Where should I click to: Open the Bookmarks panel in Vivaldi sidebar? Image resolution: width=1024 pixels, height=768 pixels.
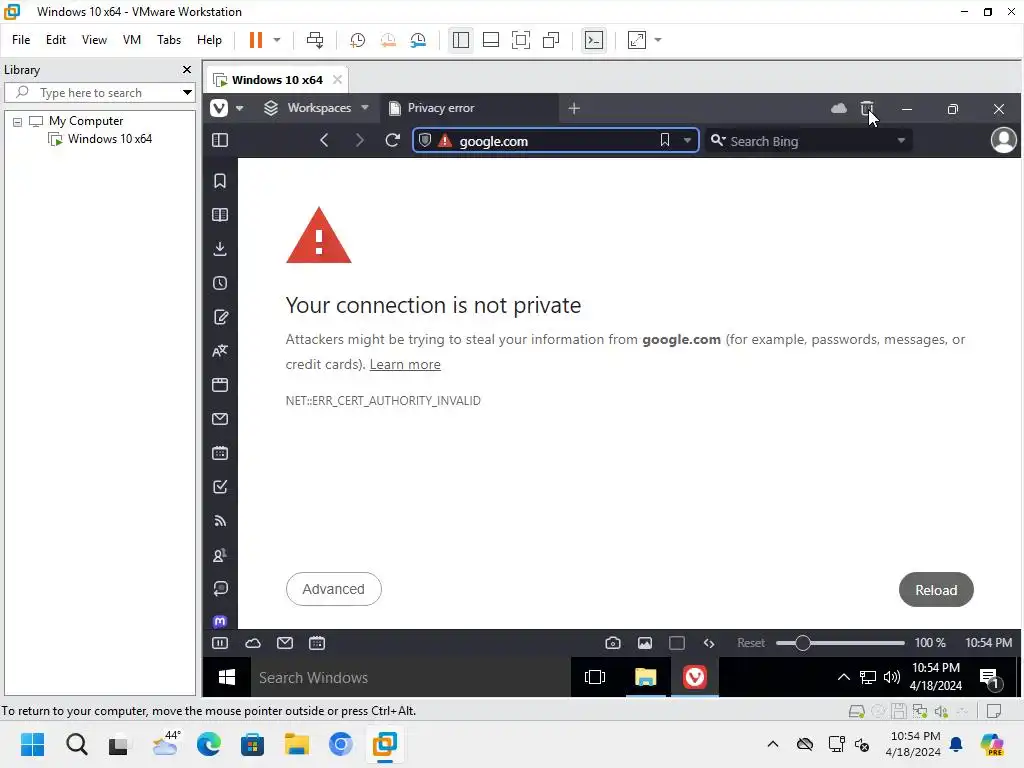(x=220, y=181)
